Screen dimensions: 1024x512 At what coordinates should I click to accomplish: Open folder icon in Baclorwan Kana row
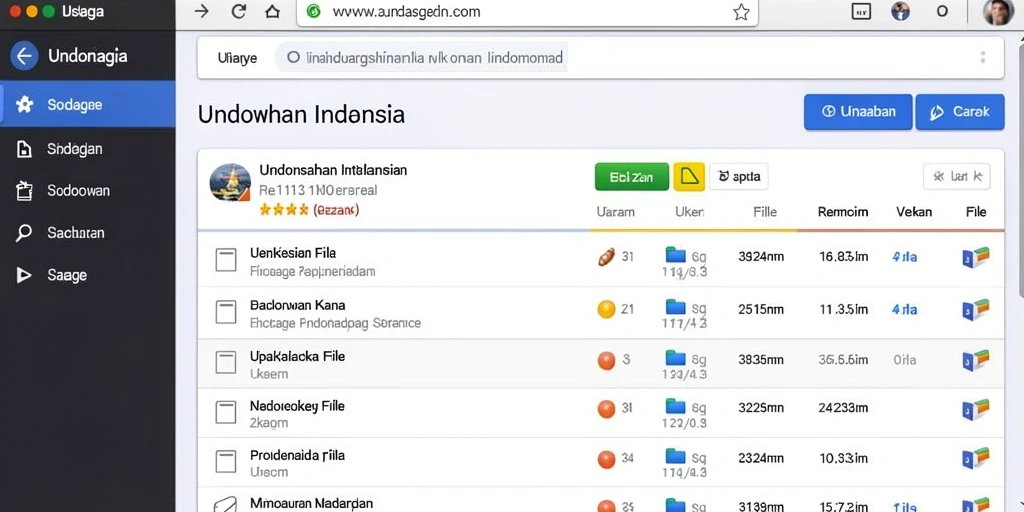(675, 307)
